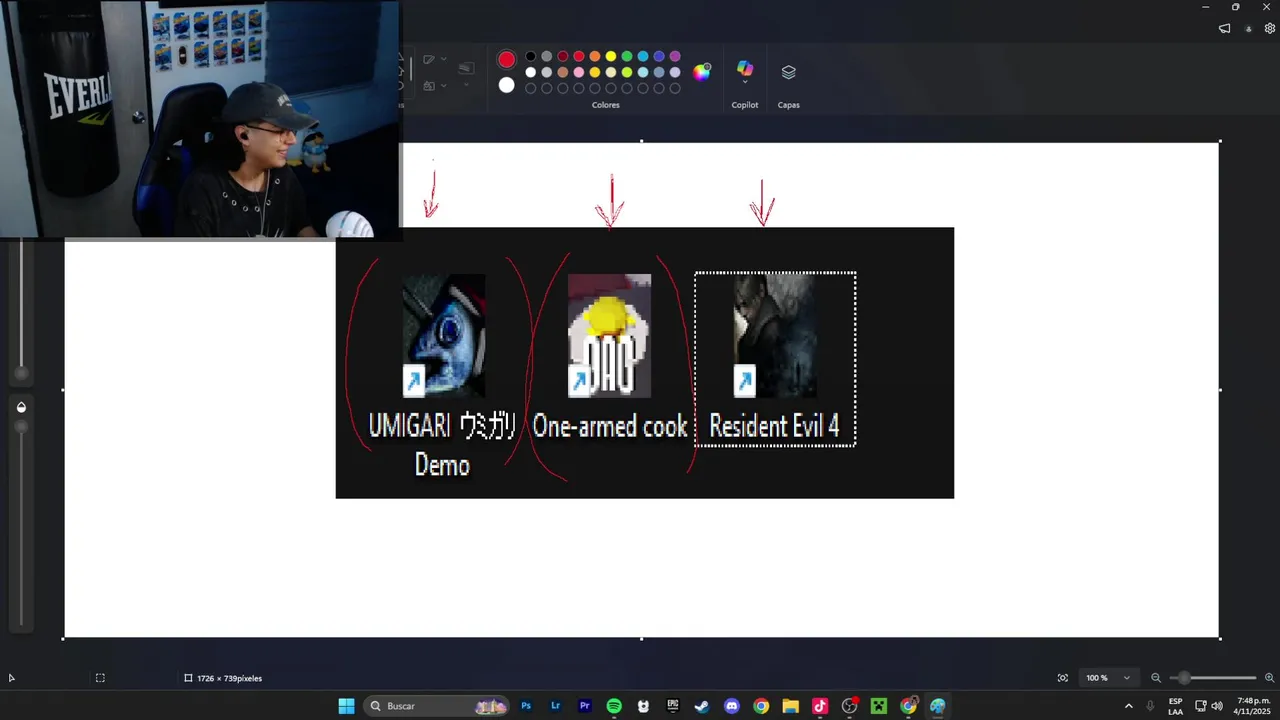Pick the lavender color swatch
Image resolution: width=1280 pixels, height=720 pixels.
pos(675,72)
